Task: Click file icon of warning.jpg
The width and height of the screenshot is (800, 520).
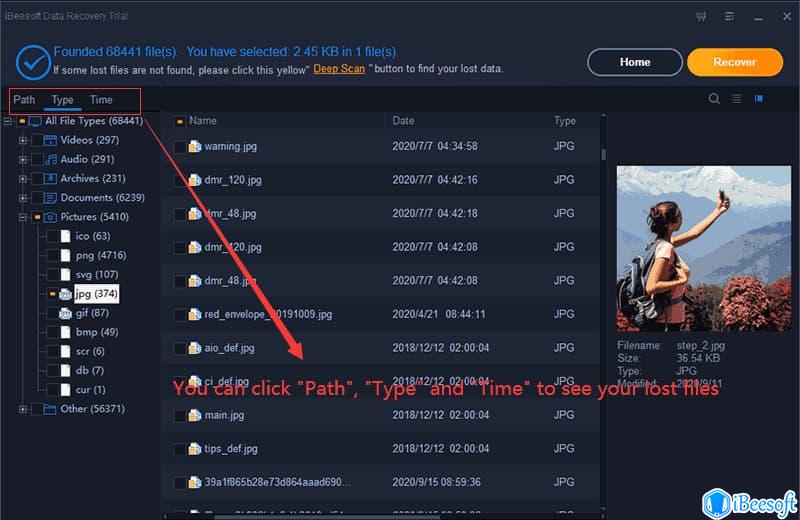Action: [194, 146]
